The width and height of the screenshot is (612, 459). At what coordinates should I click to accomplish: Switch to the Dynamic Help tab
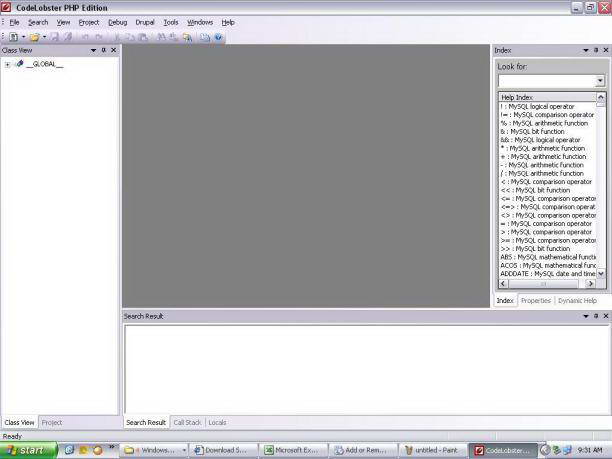tap(578, 301)
